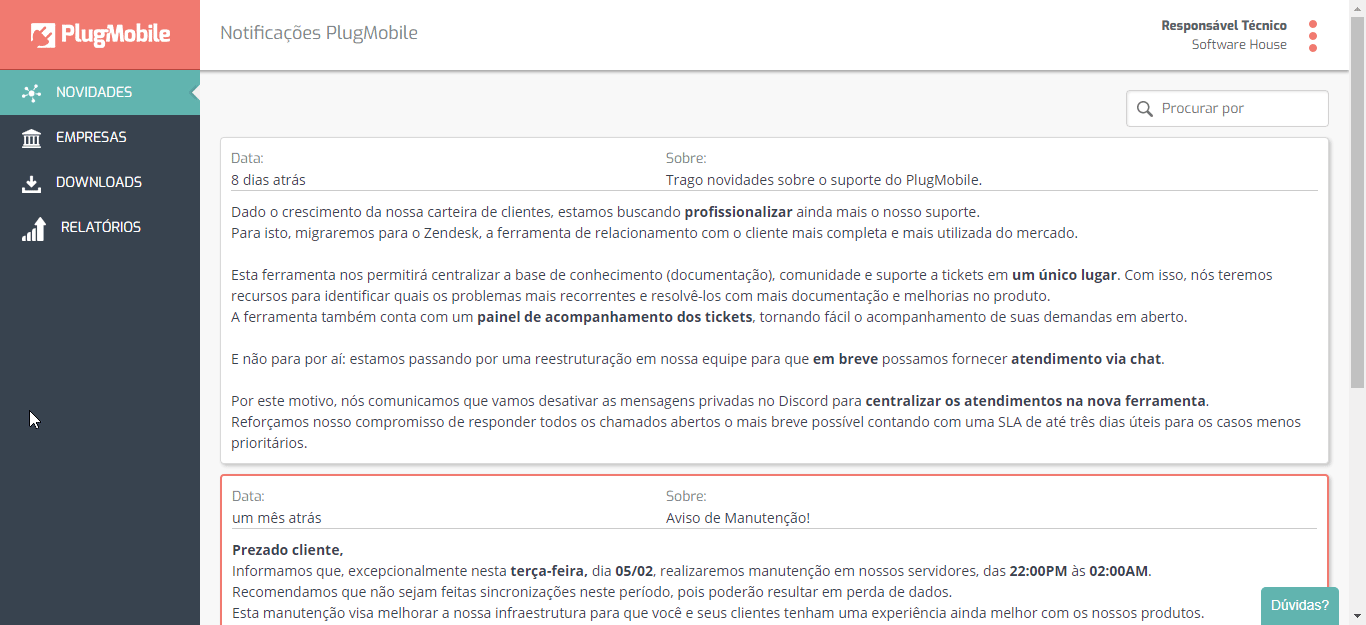1366x625 pixels.
Task: Focus the Procurar por search field
Action: [1228, 108]
